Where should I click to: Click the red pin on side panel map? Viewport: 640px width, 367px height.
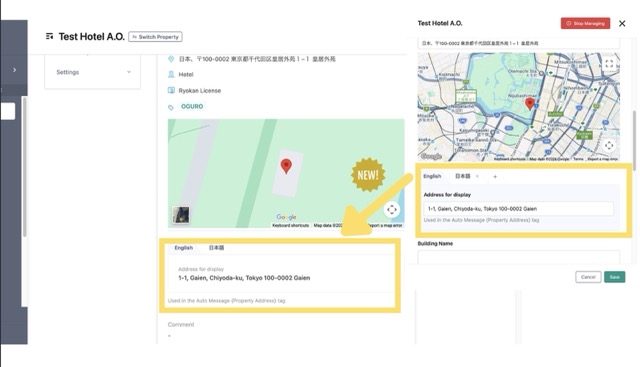pos(529,104)
